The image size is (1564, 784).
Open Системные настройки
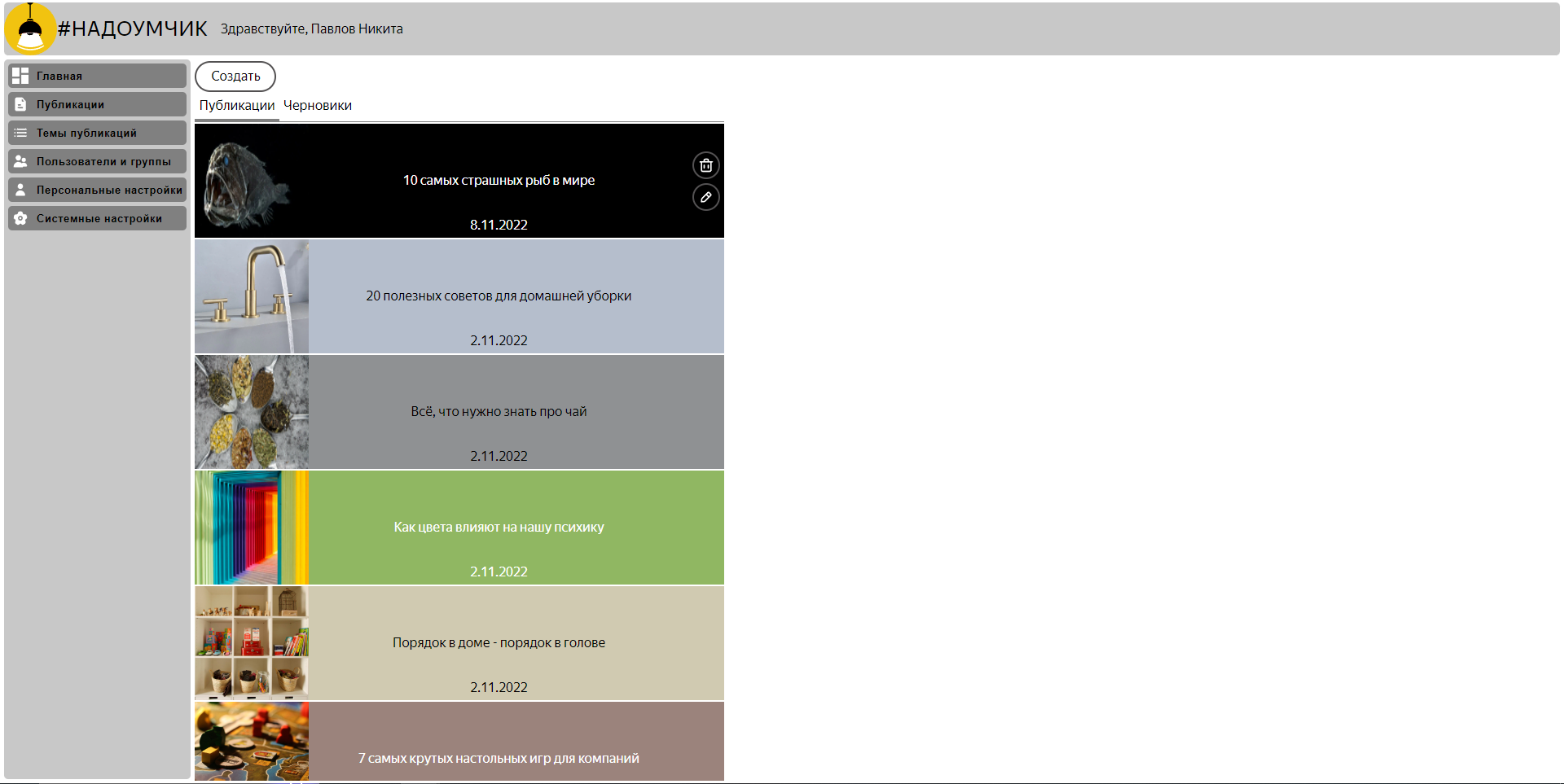point(98,218)
